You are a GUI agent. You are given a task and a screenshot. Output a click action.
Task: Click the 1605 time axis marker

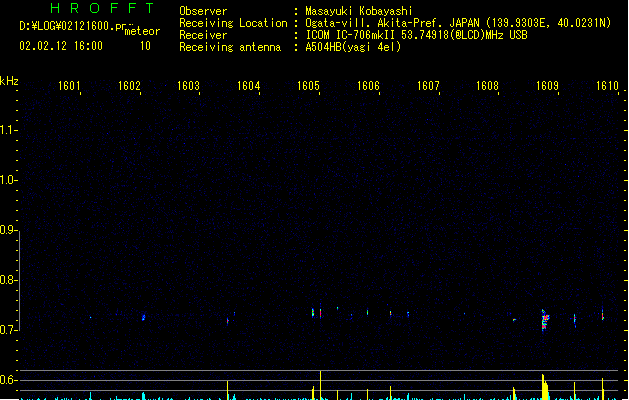tap(308, 86)
